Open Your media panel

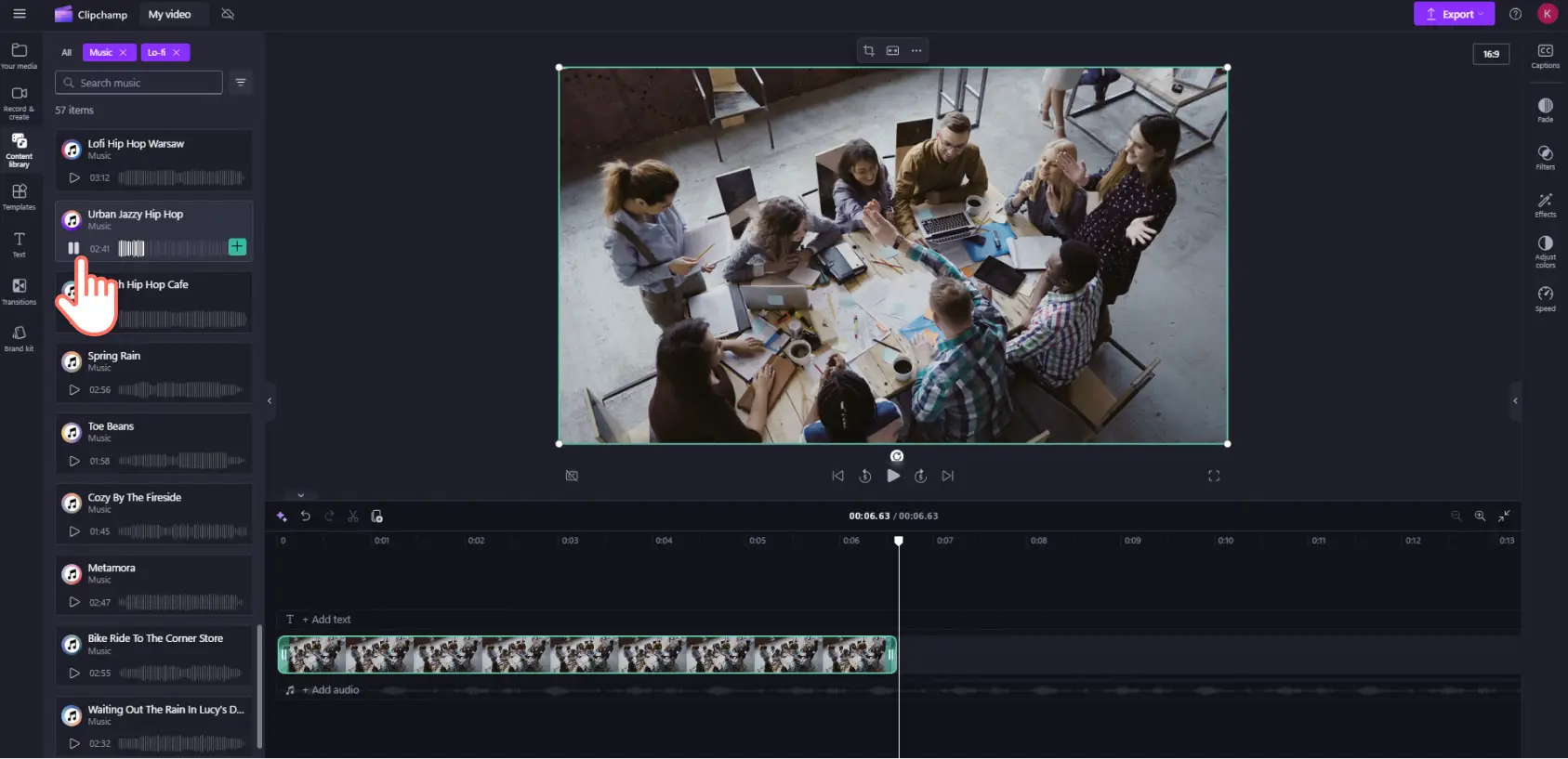[x=20, y=56]
